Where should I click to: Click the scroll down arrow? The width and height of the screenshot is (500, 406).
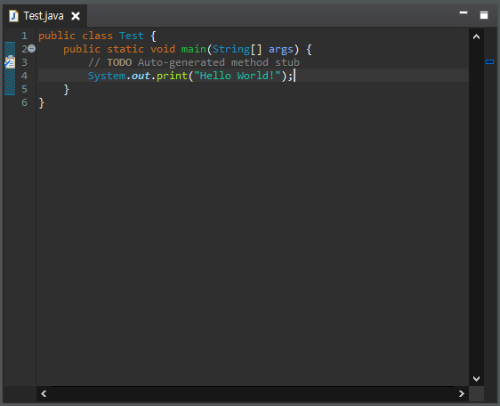click(476, 379)
